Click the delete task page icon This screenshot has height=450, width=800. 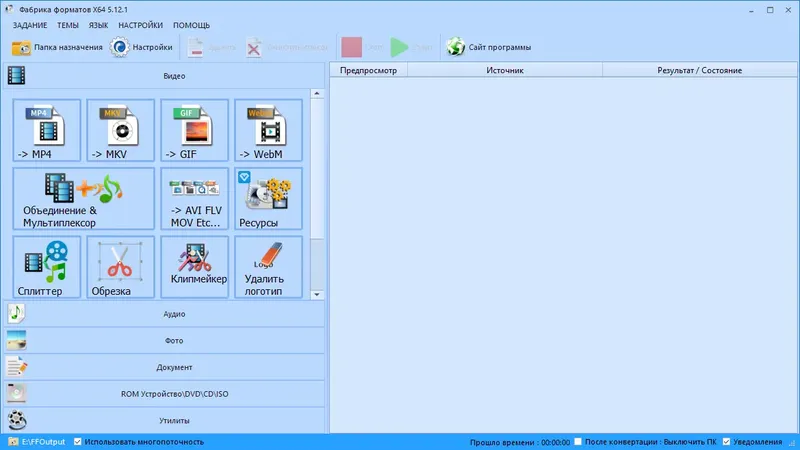pos(195,47)
